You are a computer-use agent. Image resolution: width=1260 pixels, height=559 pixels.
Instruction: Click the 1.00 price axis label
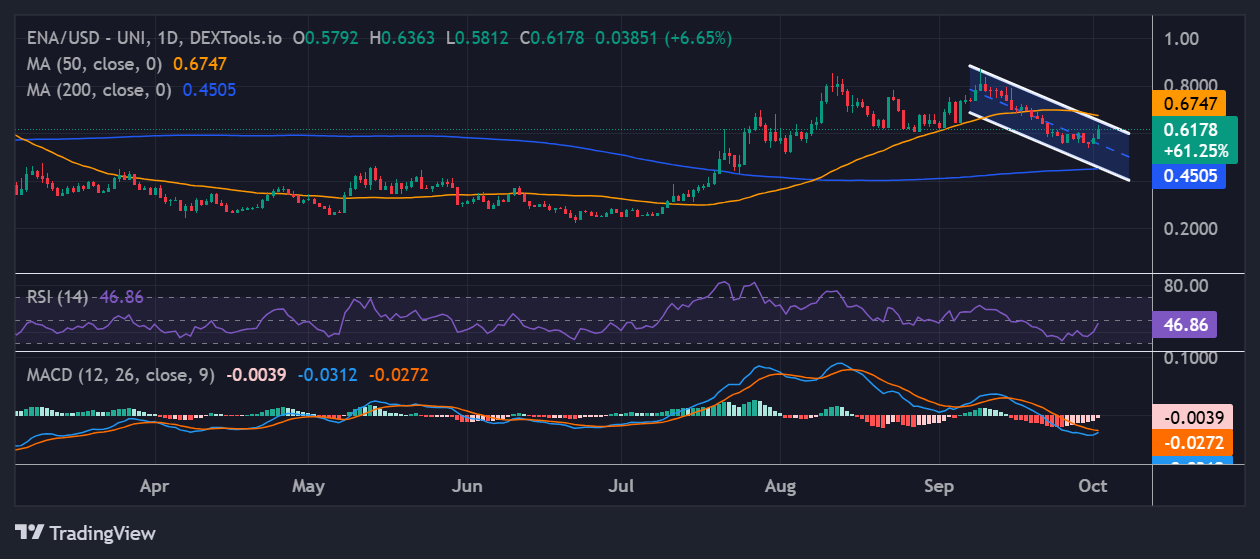[x=1182, y=39]
